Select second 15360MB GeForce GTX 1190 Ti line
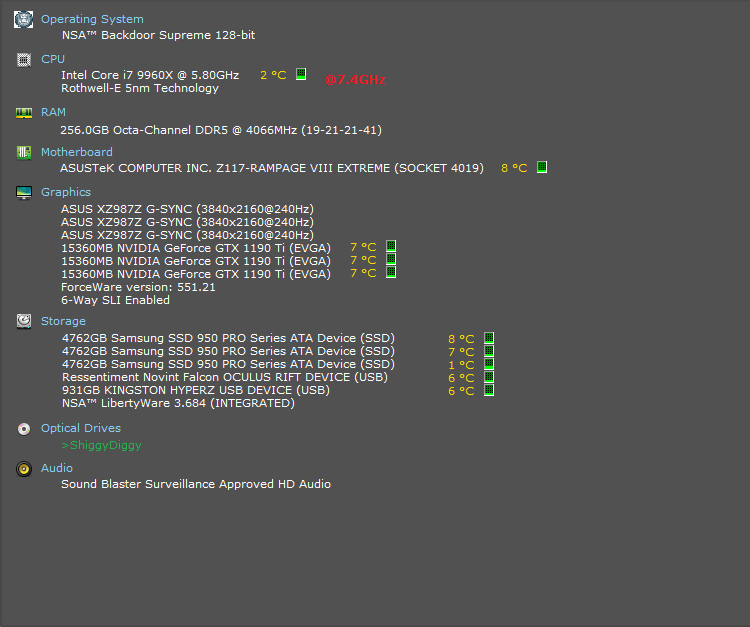Image resolution: width=750 pixels, height=627 pixels. tap(196, 261)
